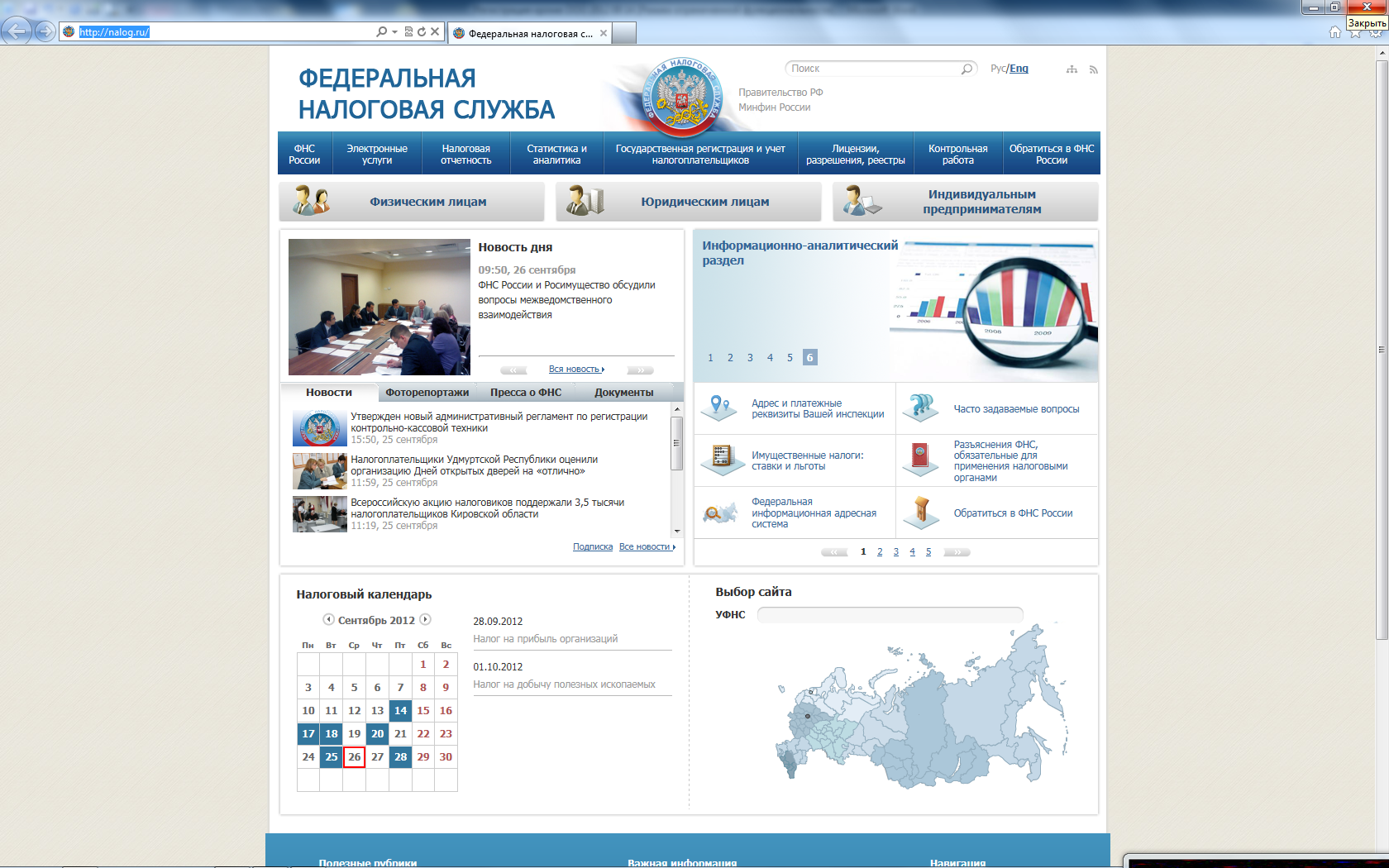Switch to Фоторепортажи tab

427,393
